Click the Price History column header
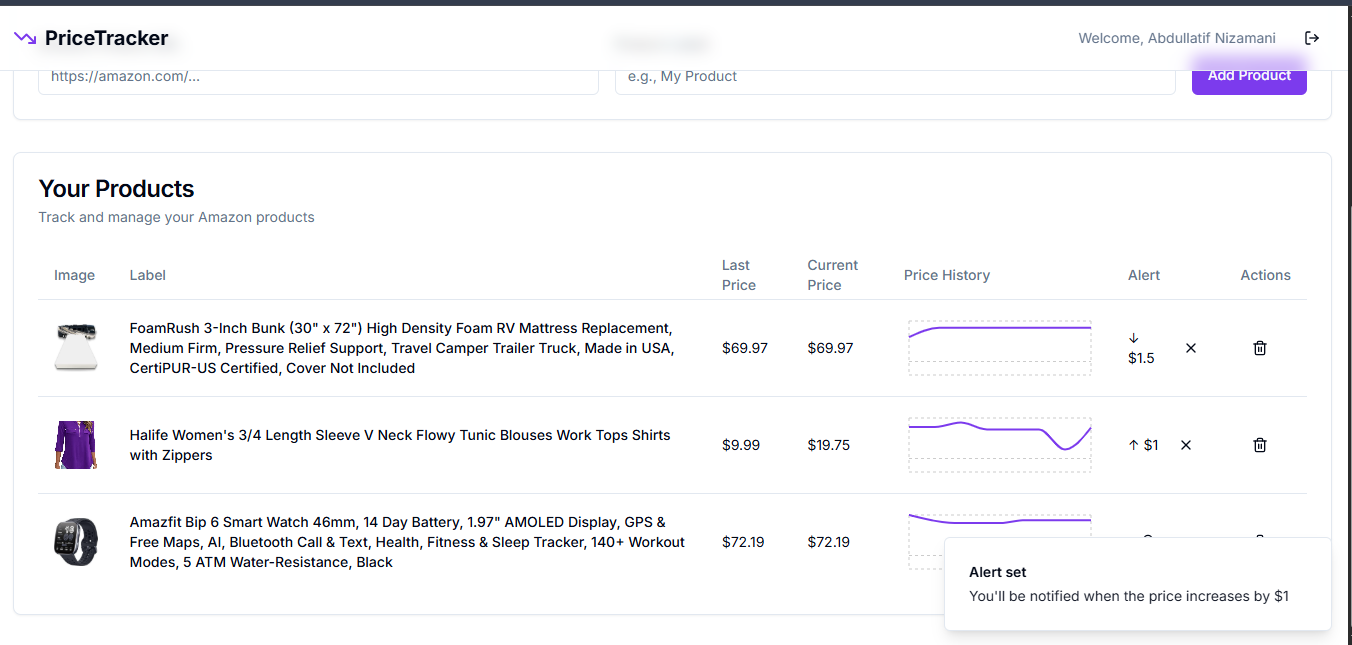Viewport: 1352px width, 645px height. click(x=946, y=274)
